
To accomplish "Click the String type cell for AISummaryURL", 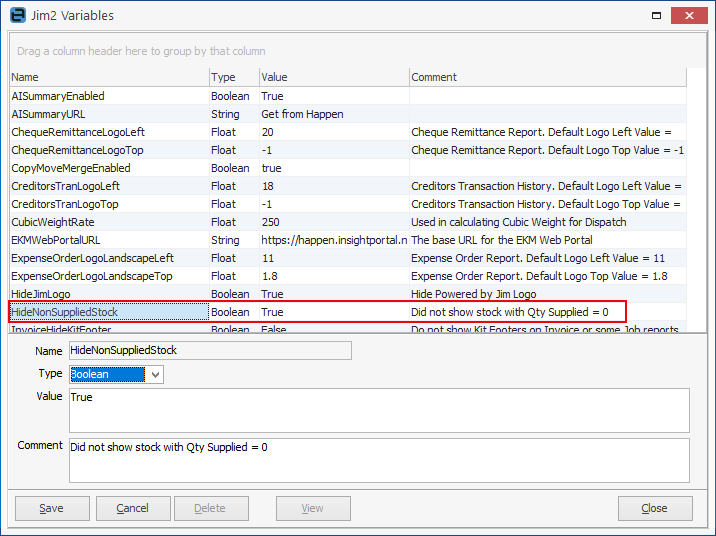I will 234,114.
